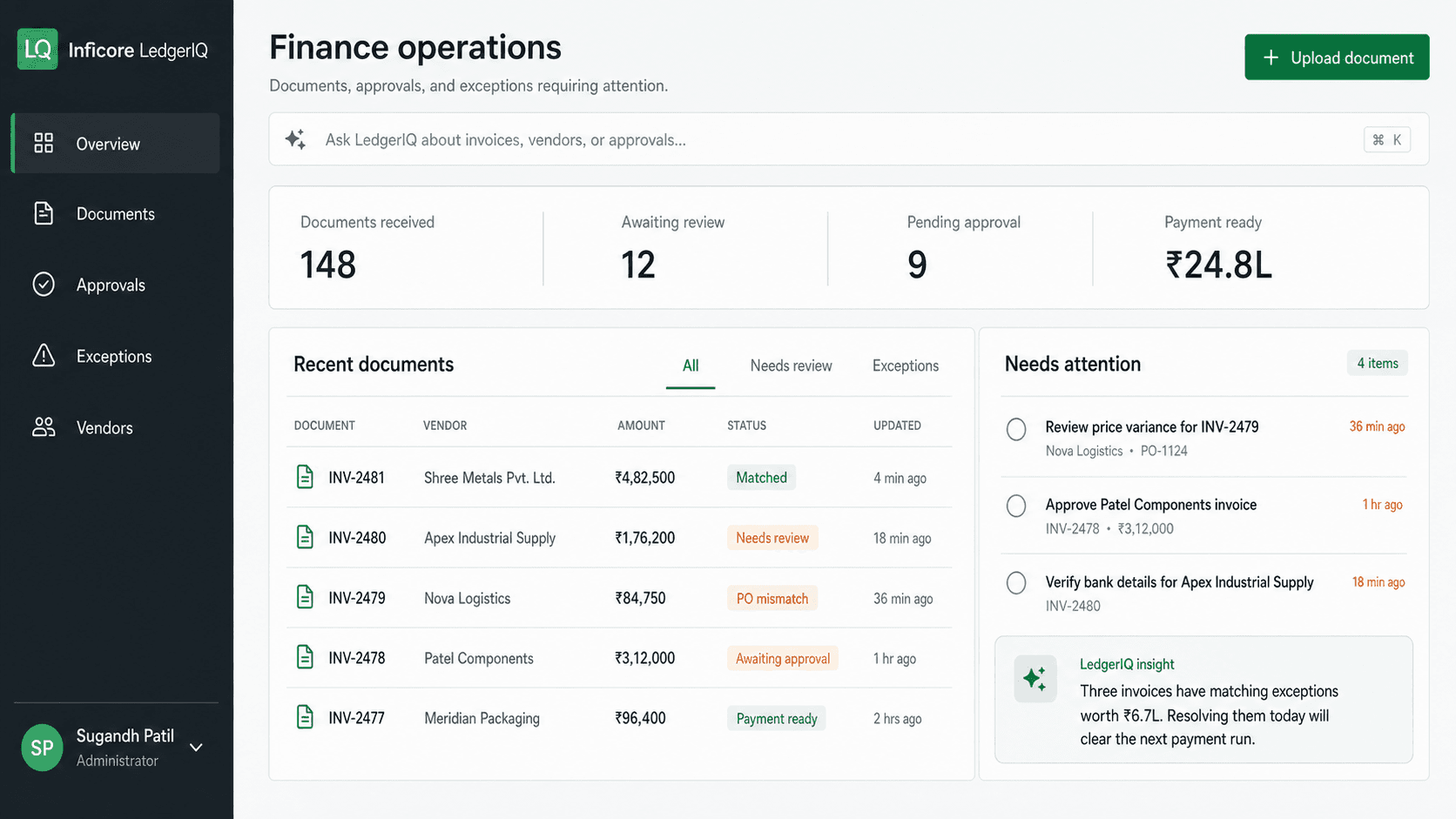Click the plus icon in Upload document
This screenshot has width=1456, height=819.
click(x=1271, y=57)
